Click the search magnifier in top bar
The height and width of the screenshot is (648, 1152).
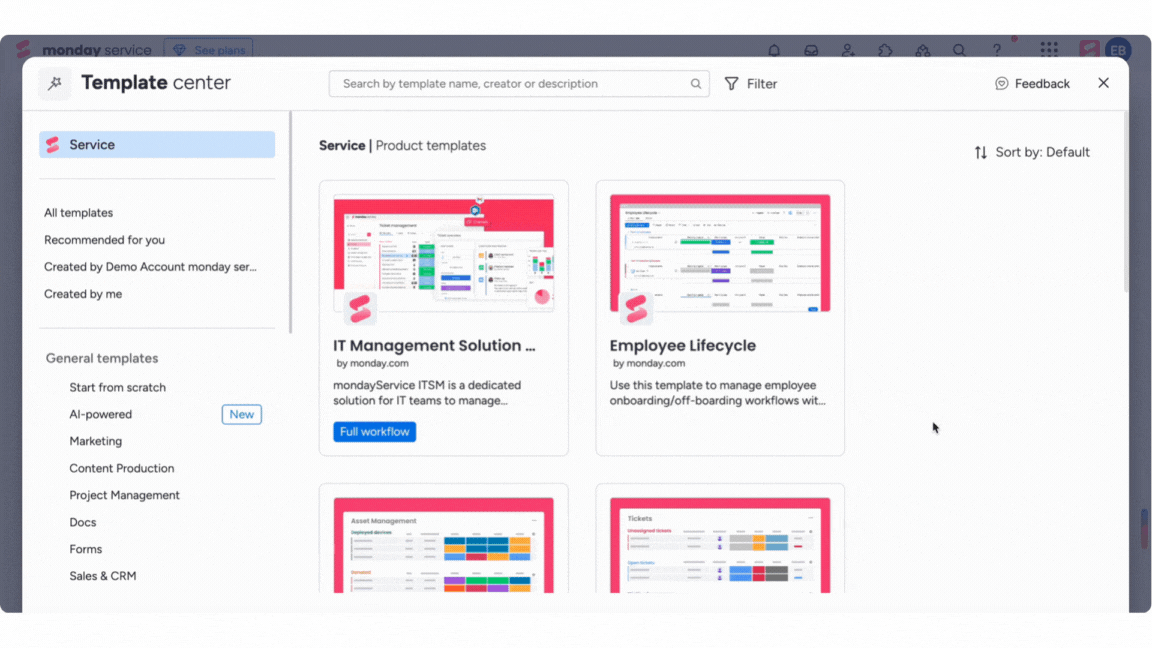pyautogui.click(x=960, y=50)
